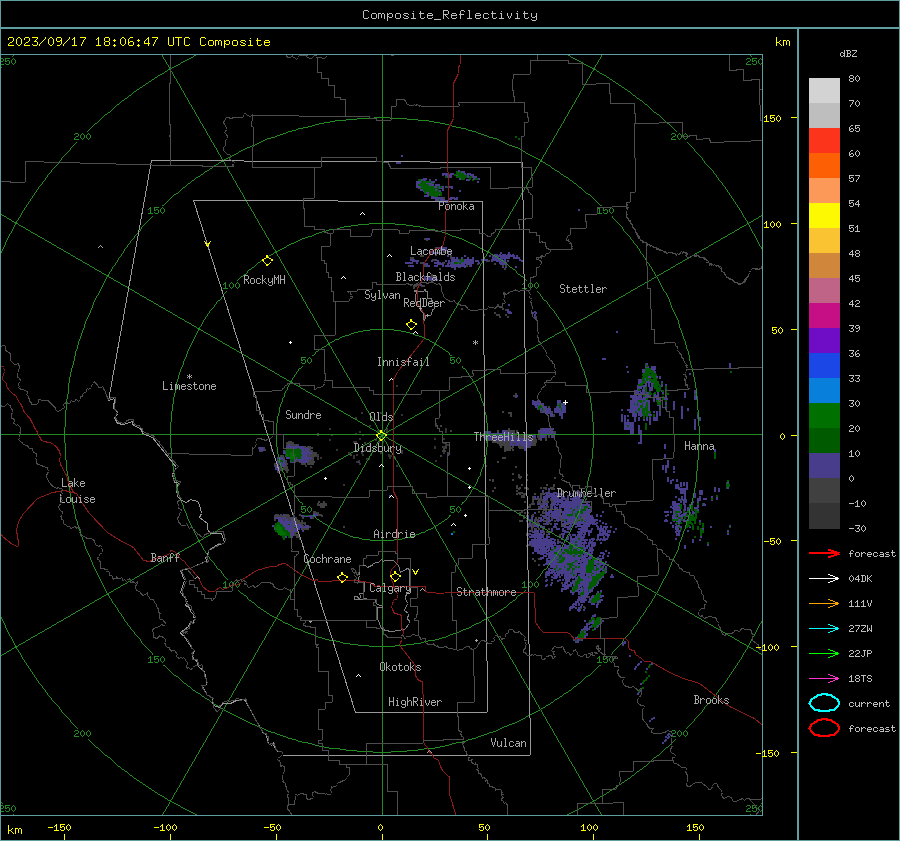Viewport: 900px width, 841px height.
Task: Click the 45 dBZ tan color swatch
Action: coord(824,265)
